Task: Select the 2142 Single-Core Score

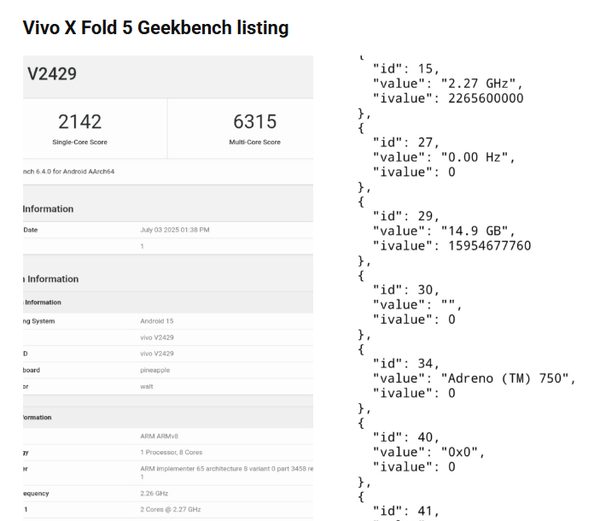Action: pyautogui.click(x=80, y=122)
